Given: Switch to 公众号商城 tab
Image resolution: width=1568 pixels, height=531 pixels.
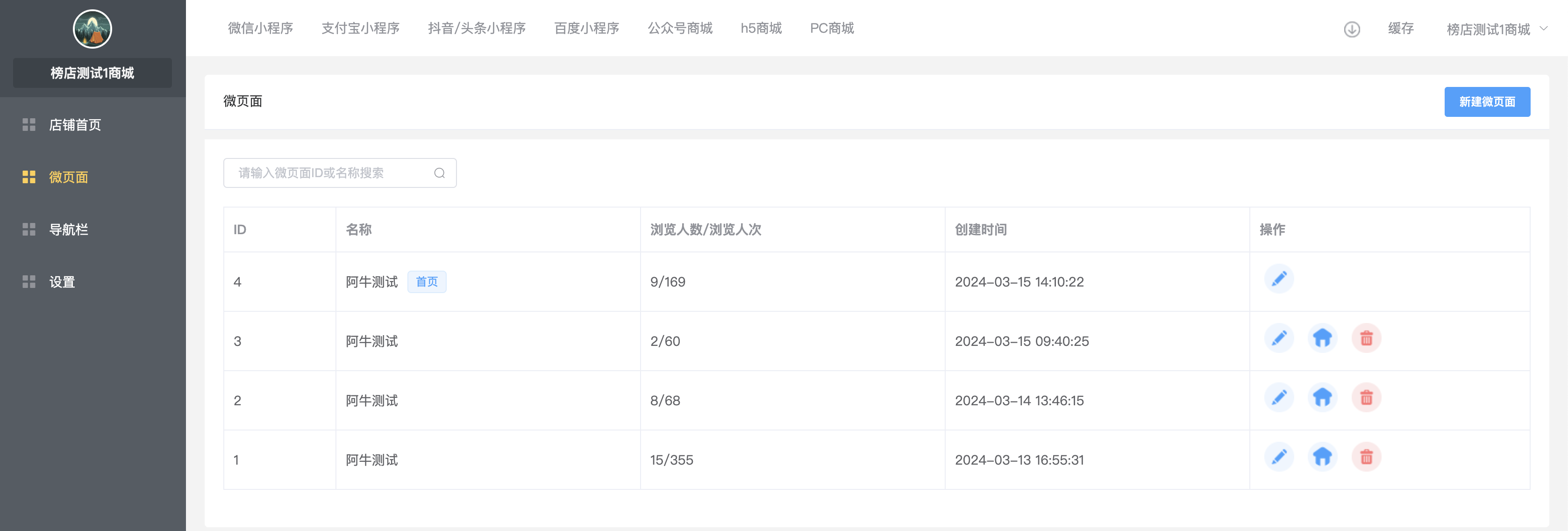Looking at the screenshot, I should tap(680, 28).
